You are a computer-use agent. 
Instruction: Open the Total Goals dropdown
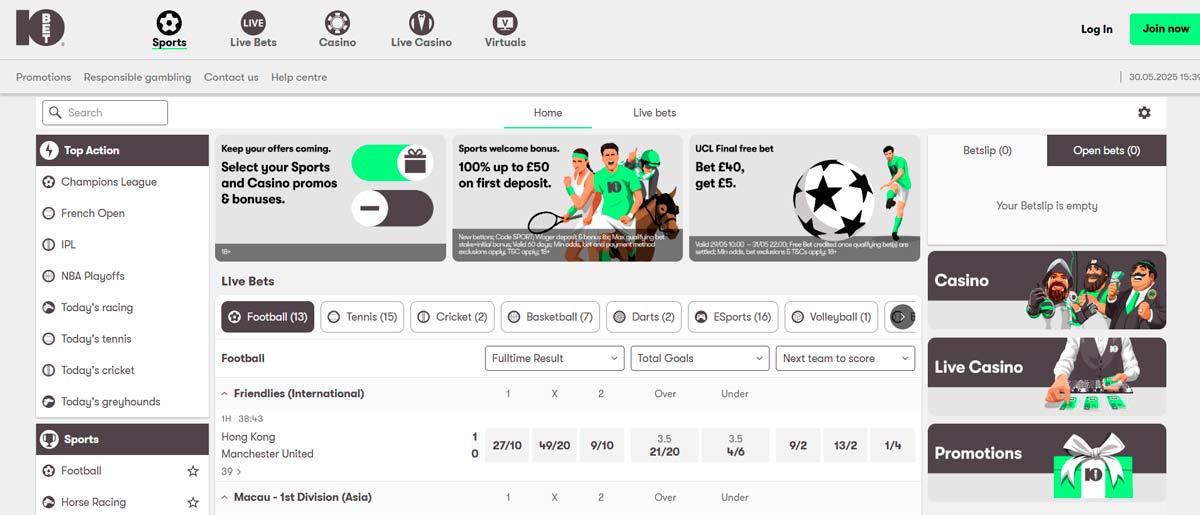[700, 358]
